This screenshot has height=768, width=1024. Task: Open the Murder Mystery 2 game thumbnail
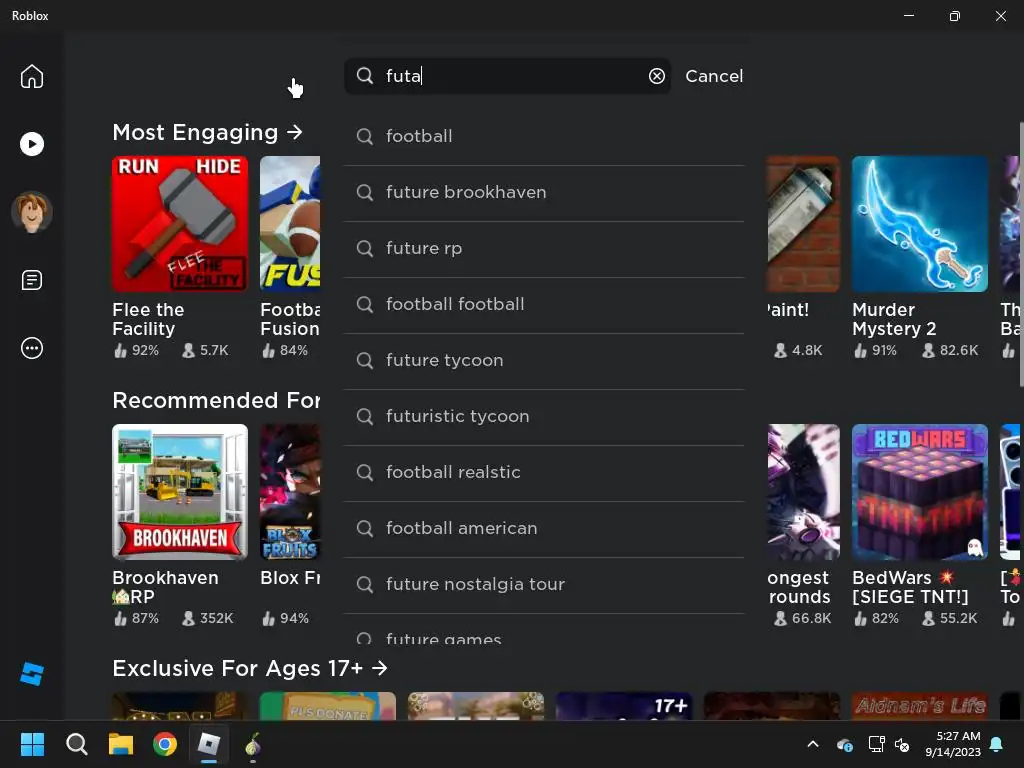(x=920, y=223)
